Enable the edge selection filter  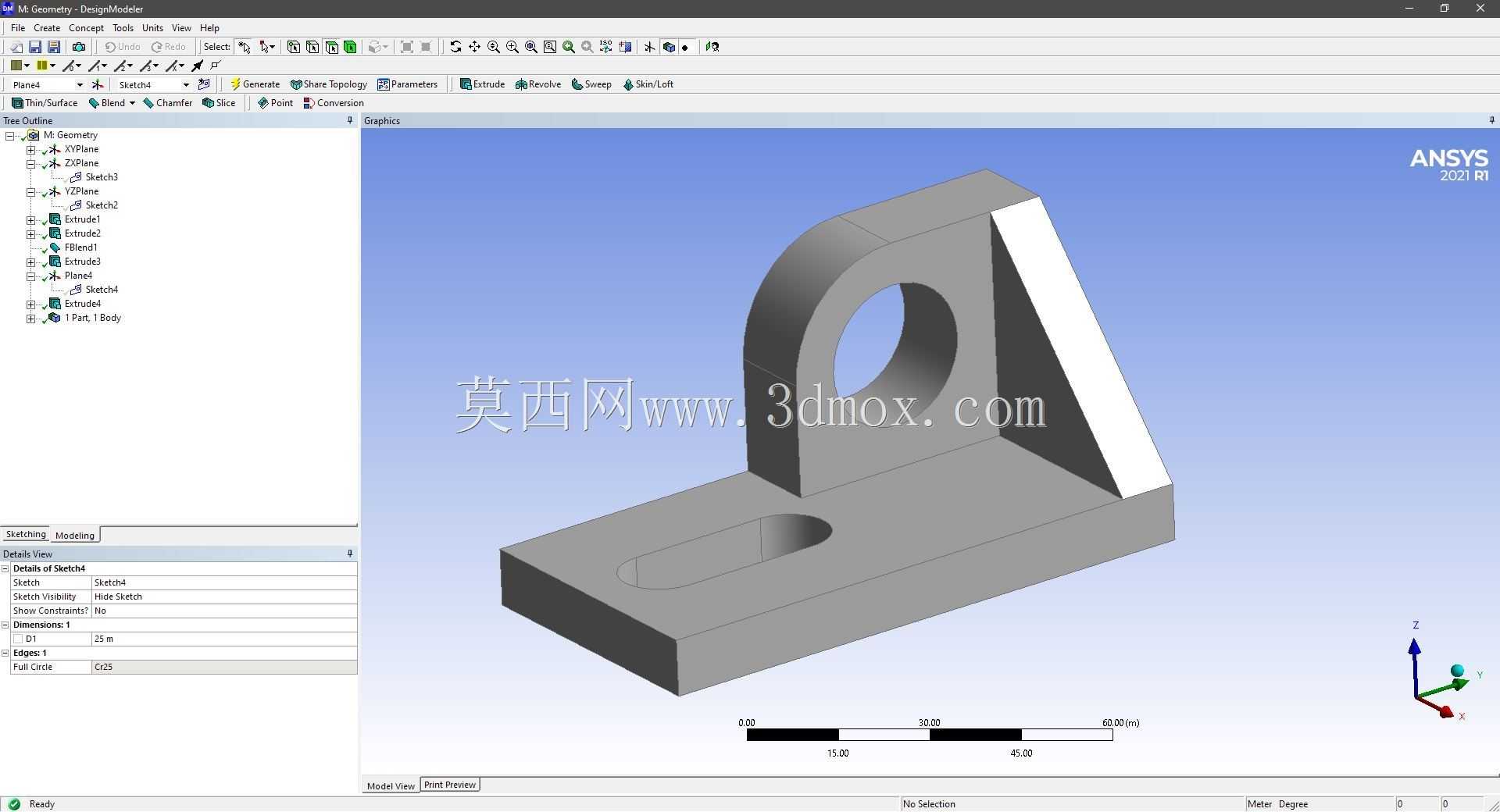point(312,47)
